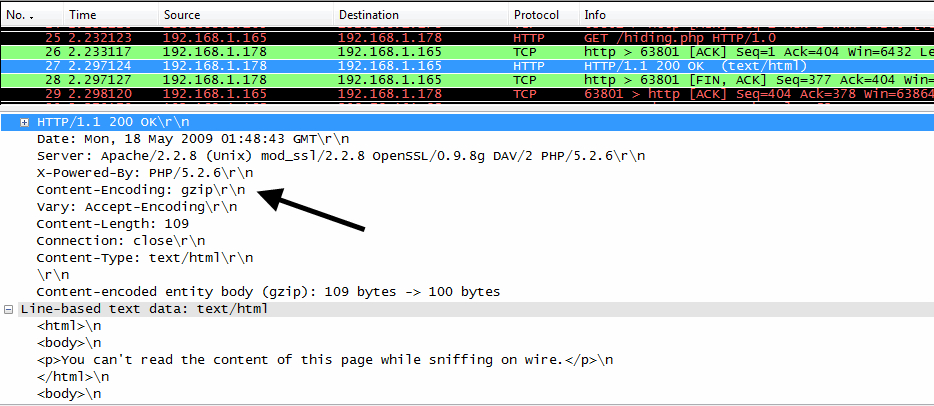The image size is (934, 406).
Task: Click the time value 2.232123
Action: (x=99, y=38)
